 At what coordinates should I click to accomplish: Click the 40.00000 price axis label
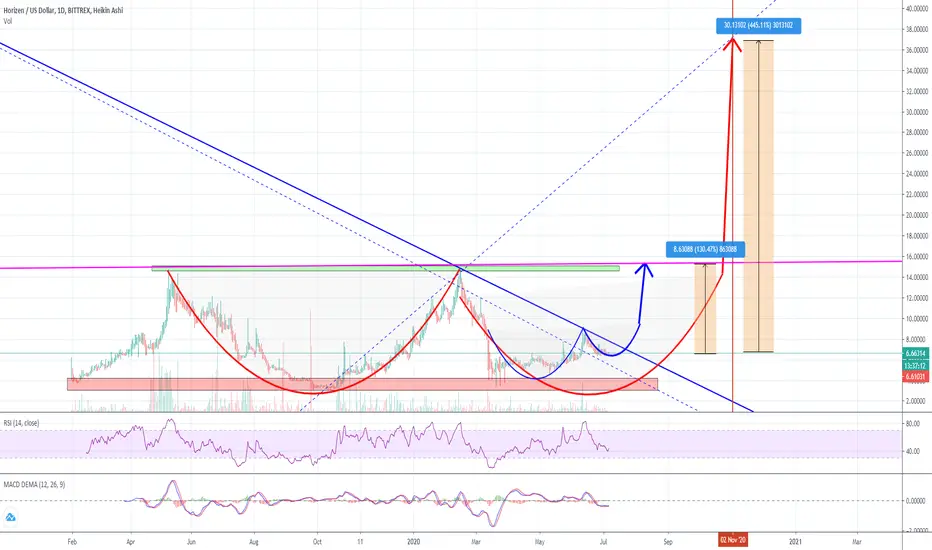click(x=917, y=8)
